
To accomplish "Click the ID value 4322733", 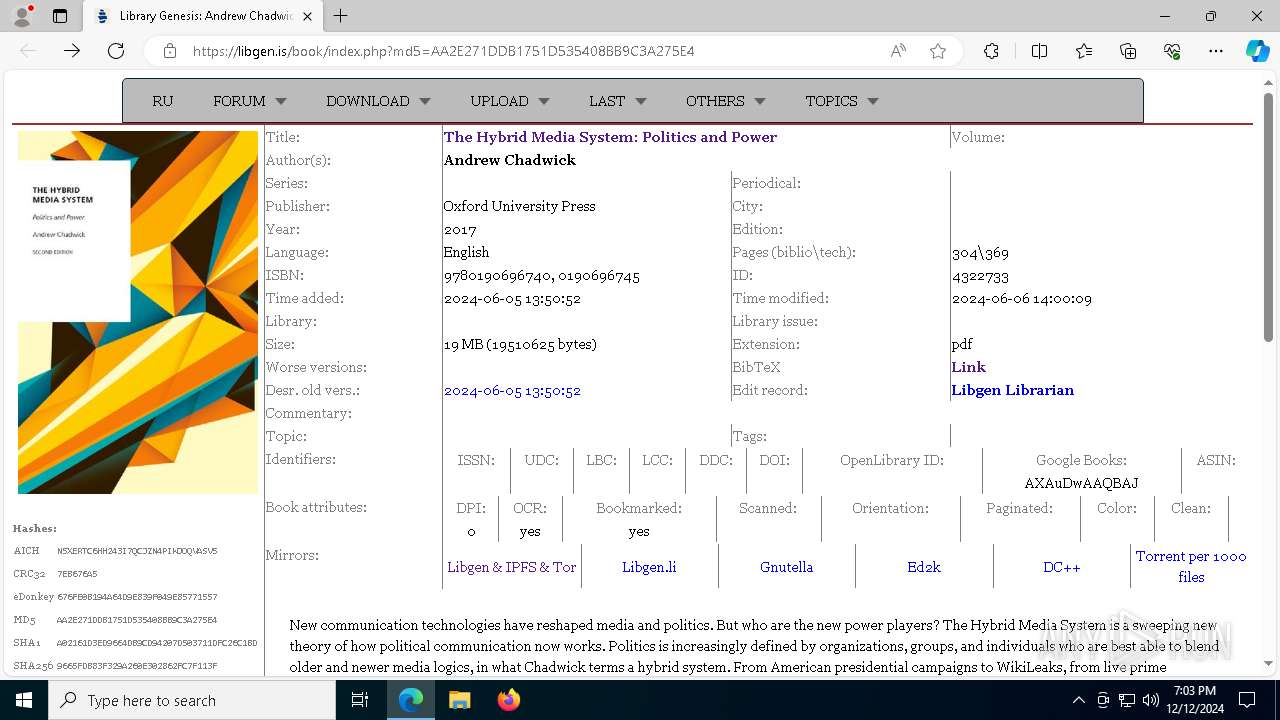I will [x=980, y=275].
